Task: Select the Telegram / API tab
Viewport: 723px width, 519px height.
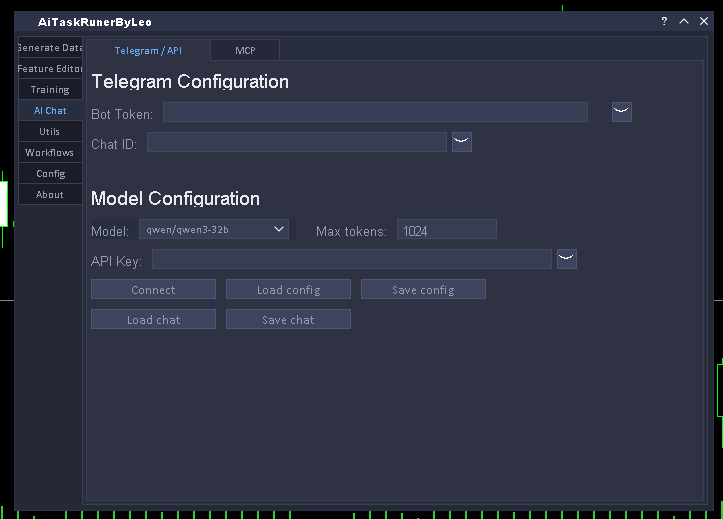Action: click(148, 50)
